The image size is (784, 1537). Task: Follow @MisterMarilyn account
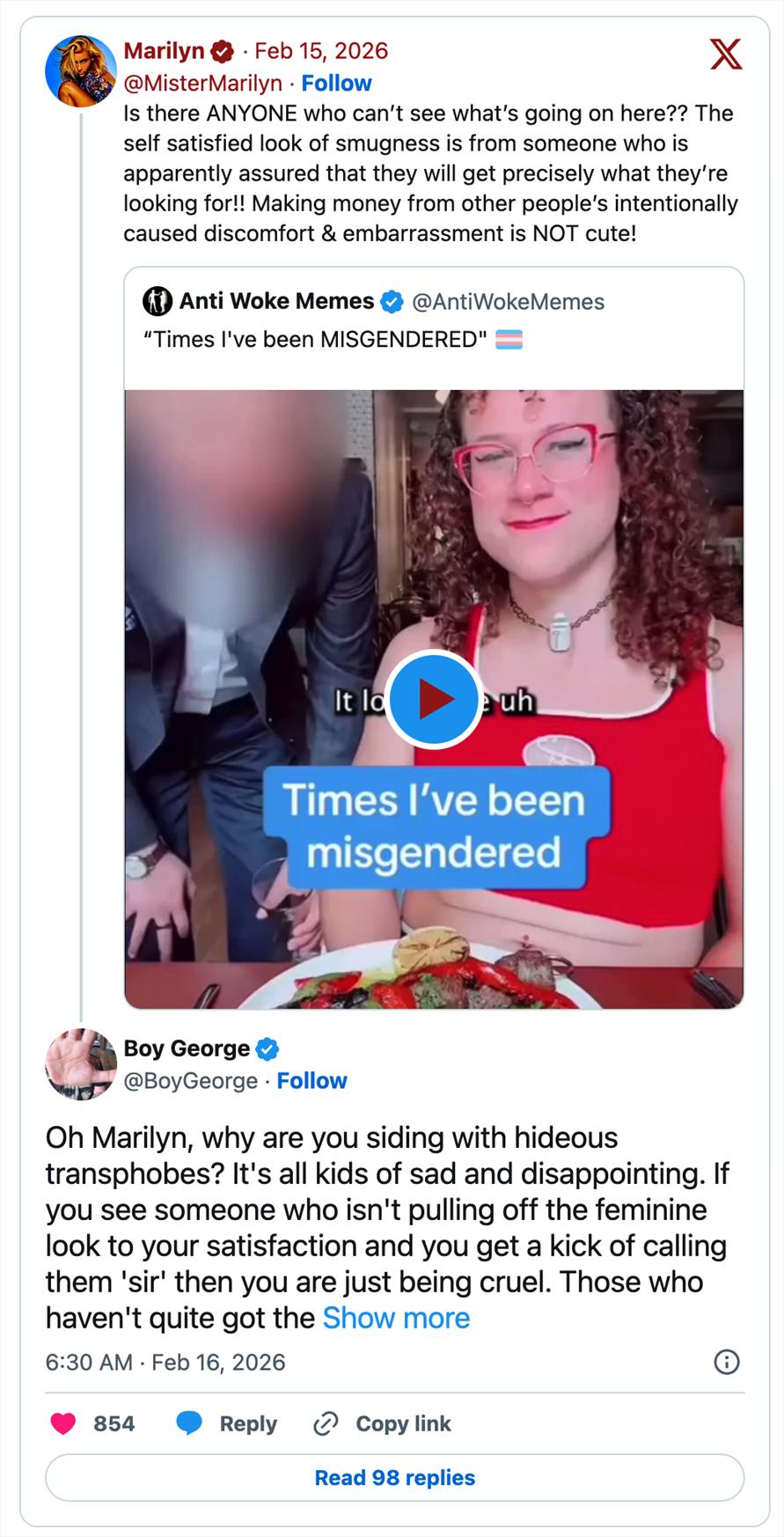click(336, 84)
